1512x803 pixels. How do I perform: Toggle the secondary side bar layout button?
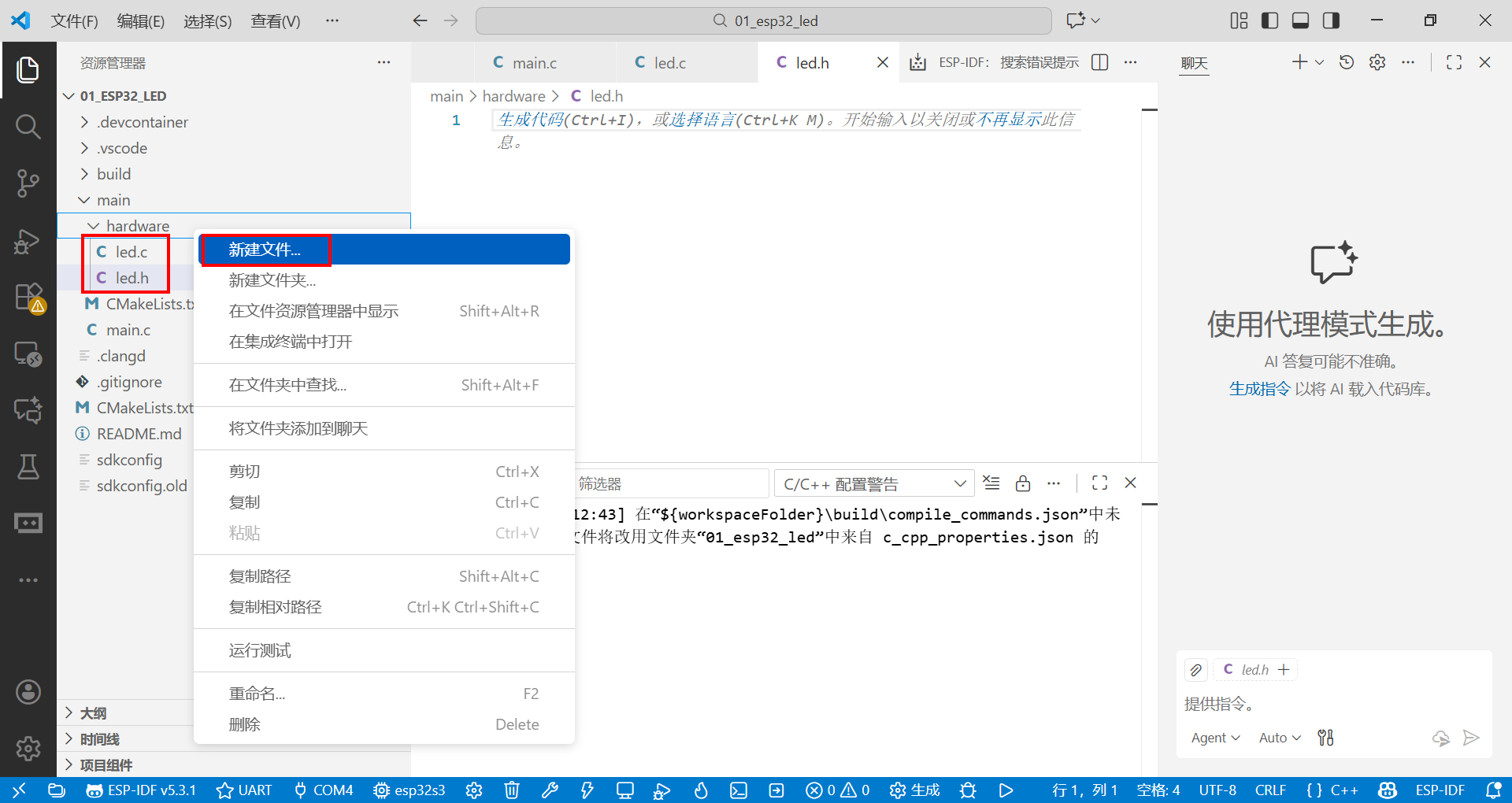tap(1331, 20)
